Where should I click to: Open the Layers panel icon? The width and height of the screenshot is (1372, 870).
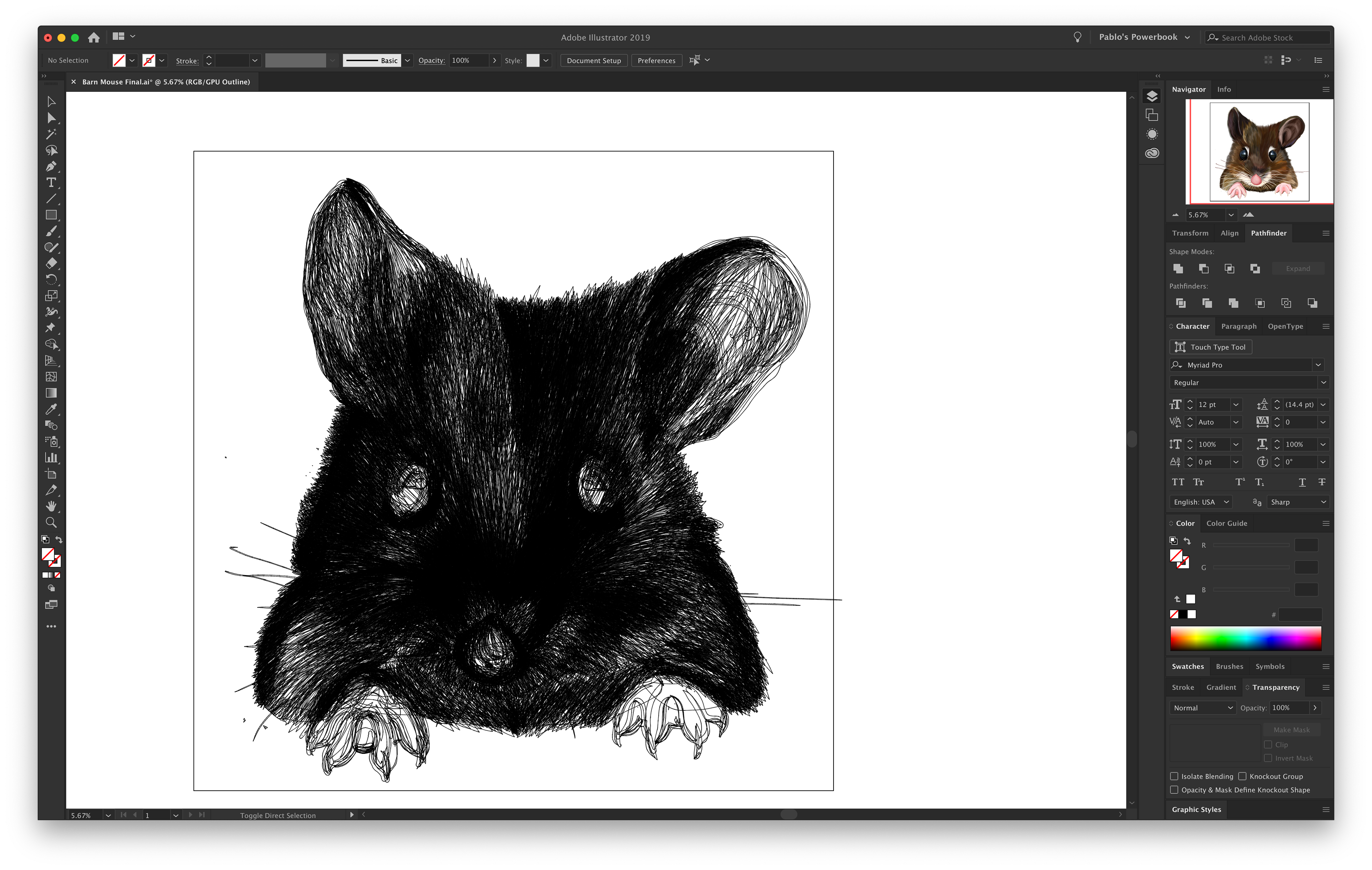[1152, 96]
